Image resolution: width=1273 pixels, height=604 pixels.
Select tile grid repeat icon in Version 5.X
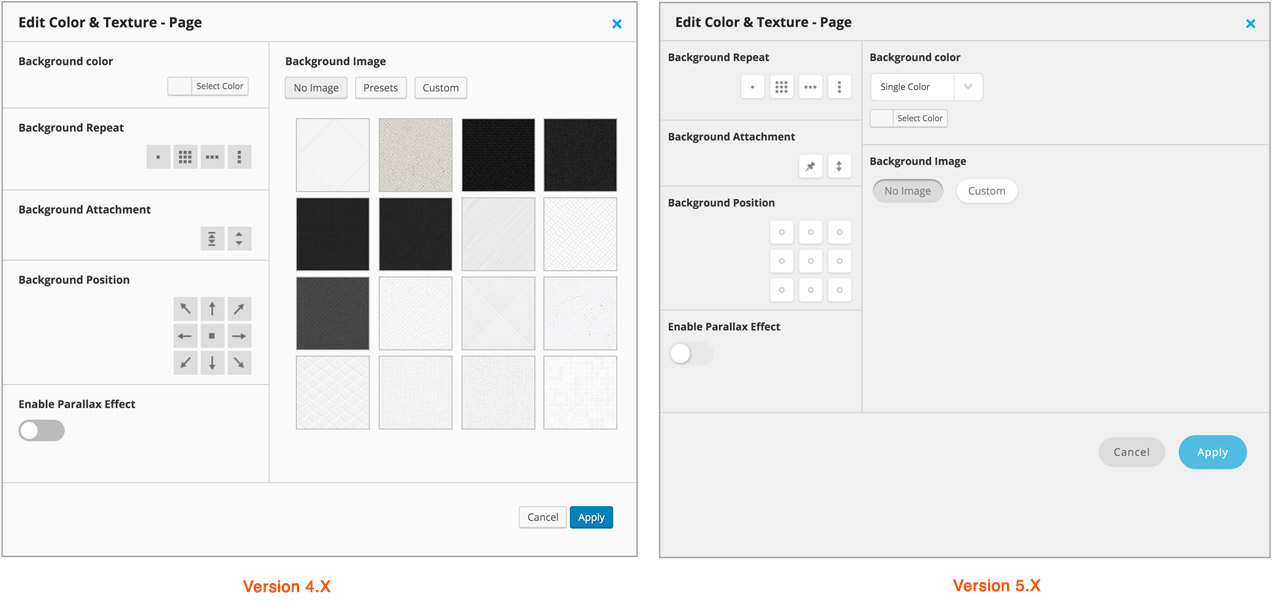click(x=782, y=87)
